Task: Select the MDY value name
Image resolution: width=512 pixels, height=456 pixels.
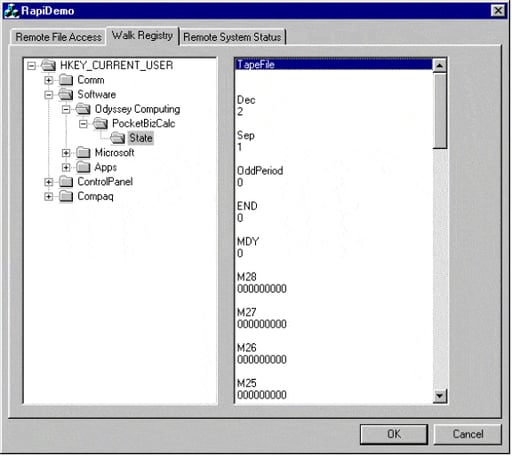Action: 248,241
